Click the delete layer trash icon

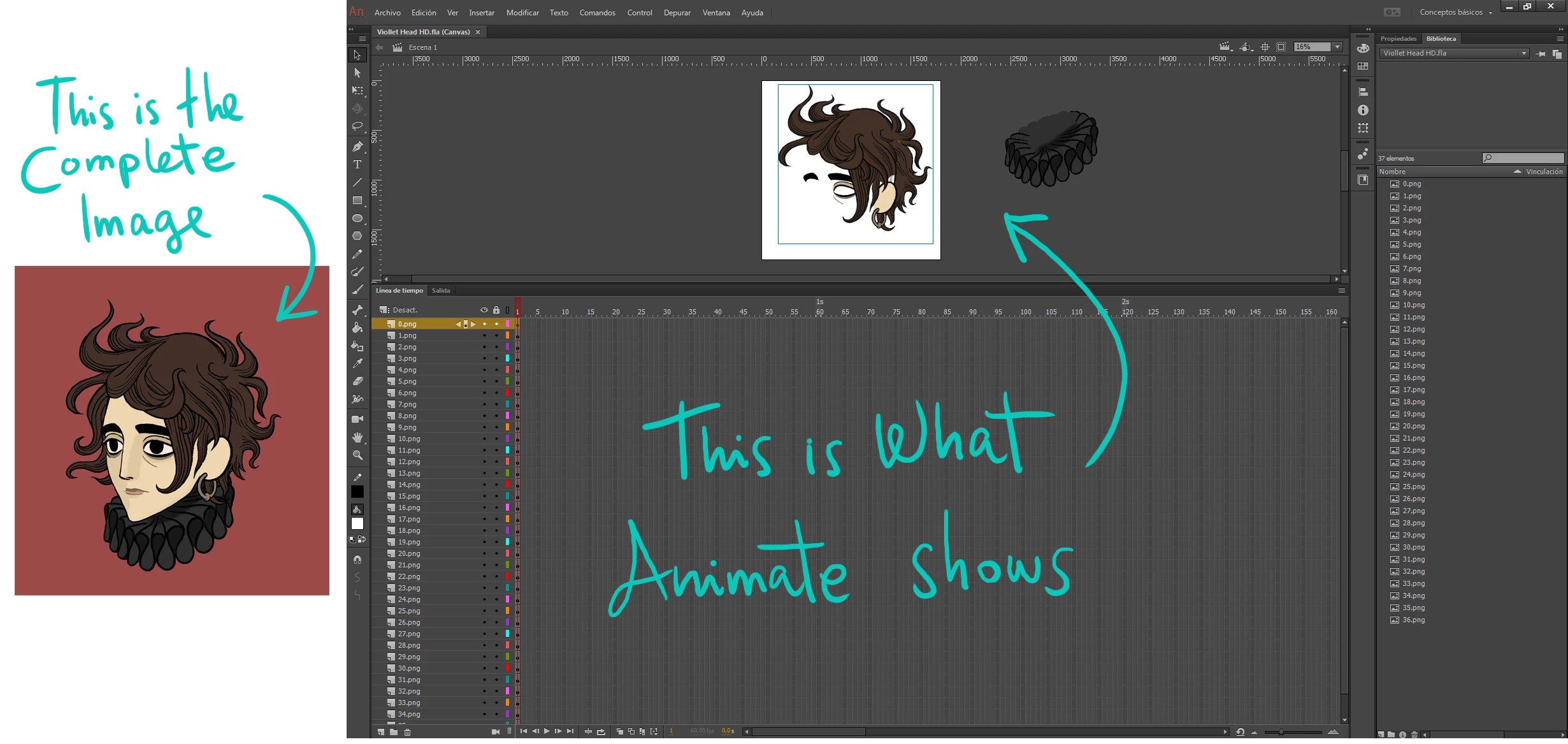pyautogui.click(x=408, y=732)
